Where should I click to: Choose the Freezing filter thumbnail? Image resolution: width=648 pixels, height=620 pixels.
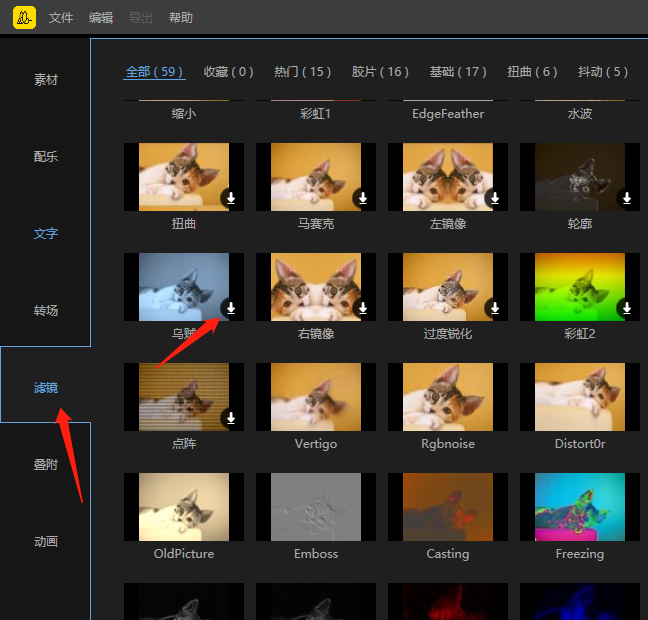tap(580, 507)
